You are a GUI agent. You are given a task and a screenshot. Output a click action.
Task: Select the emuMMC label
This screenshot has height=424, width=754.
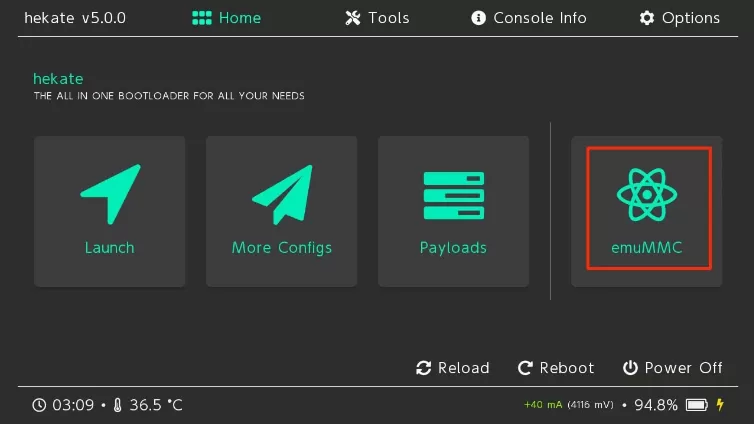[x=646, y=248]
